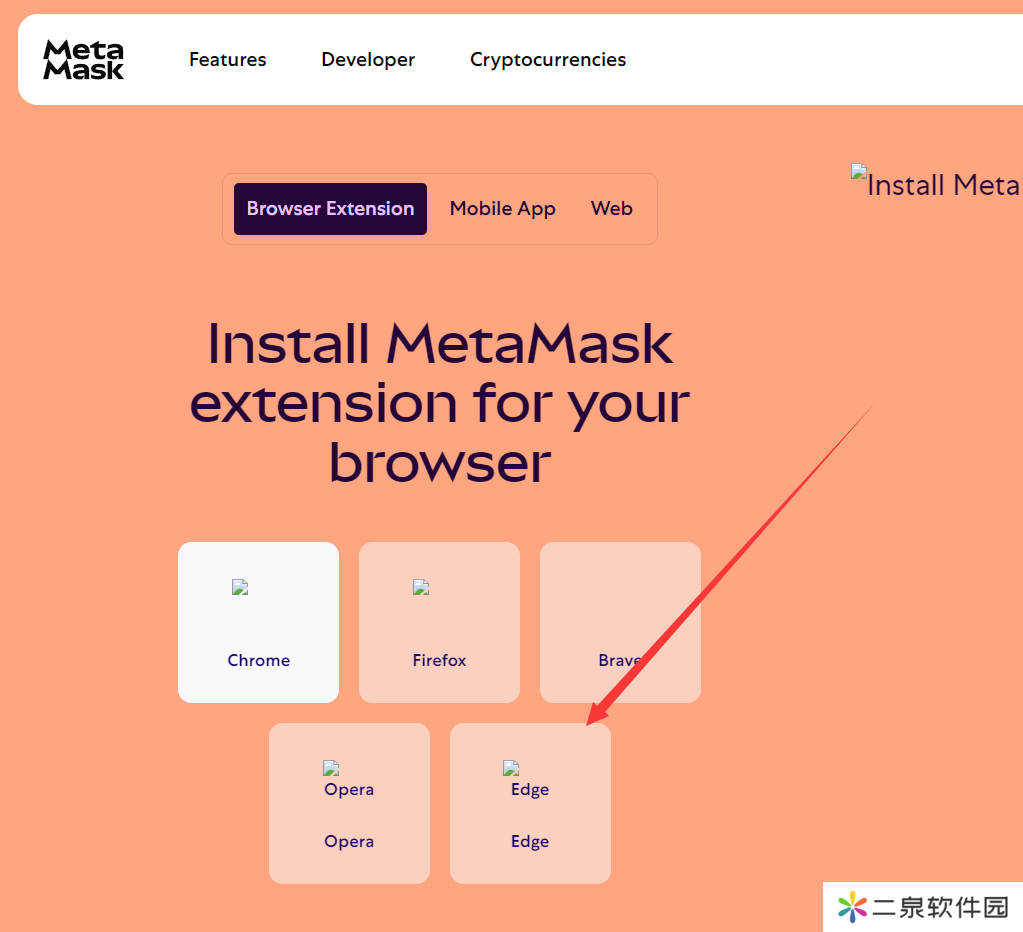Viewport: 1023px width, 932px height.
Task: Select the Browser Extension tab
Action: pos(330,209)
